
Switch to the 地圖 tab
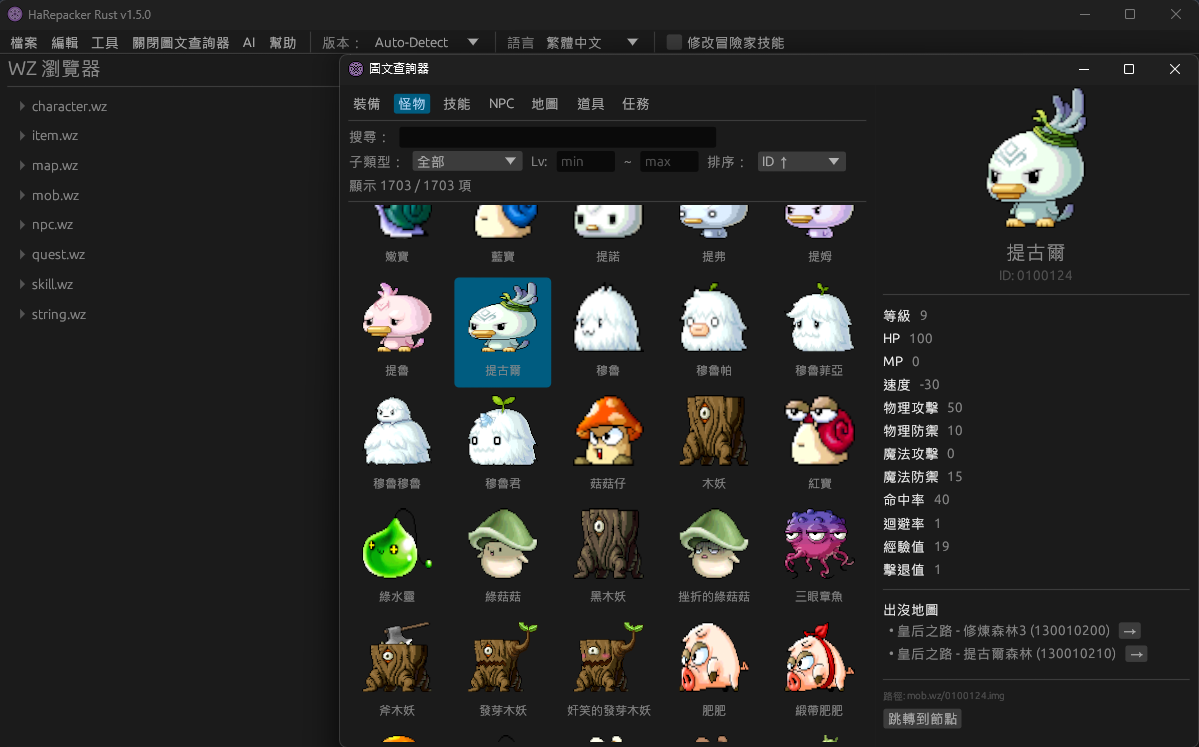pyautogui.click(x=544, y=103)
